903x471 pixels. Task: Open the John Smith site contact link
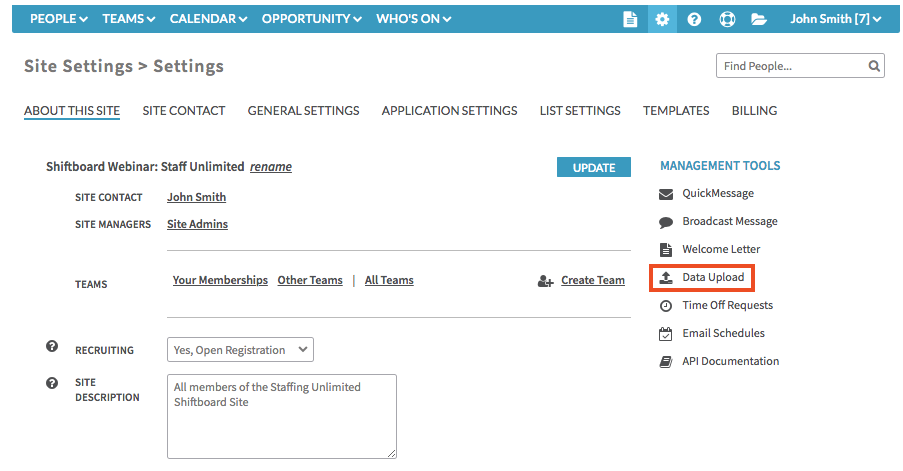click(x=196, y=197)
